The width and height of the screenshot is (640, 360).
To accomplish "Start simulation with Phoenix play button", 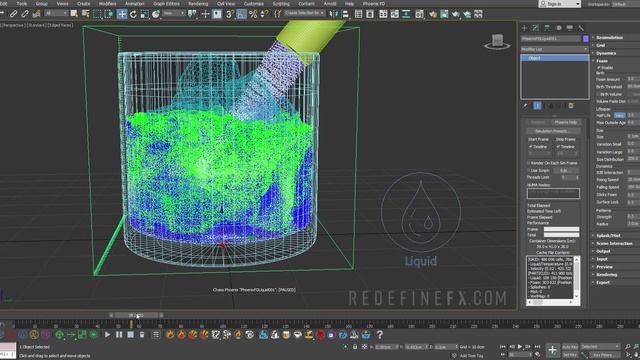I will [107, 335].
